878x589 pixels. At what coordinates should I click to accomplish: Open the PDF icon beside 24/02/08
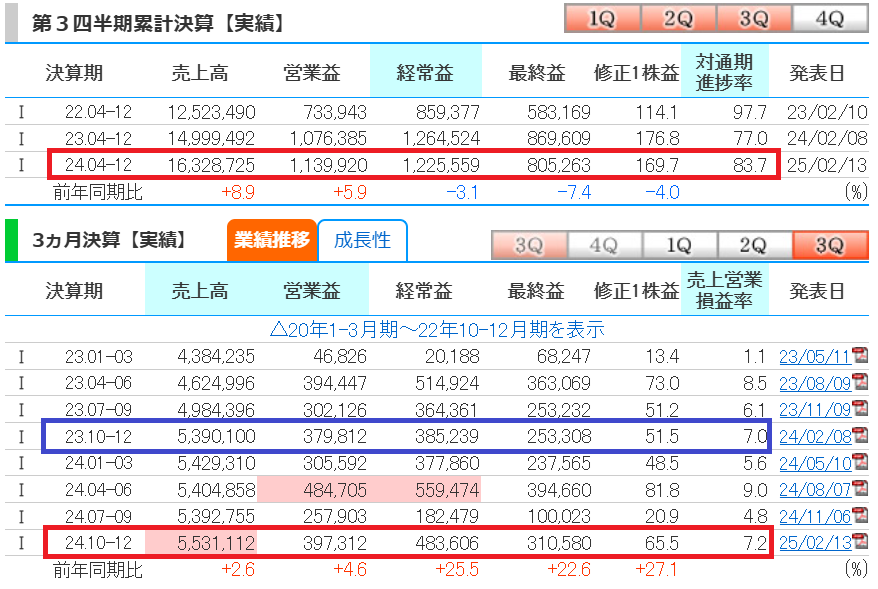[860, 435]
